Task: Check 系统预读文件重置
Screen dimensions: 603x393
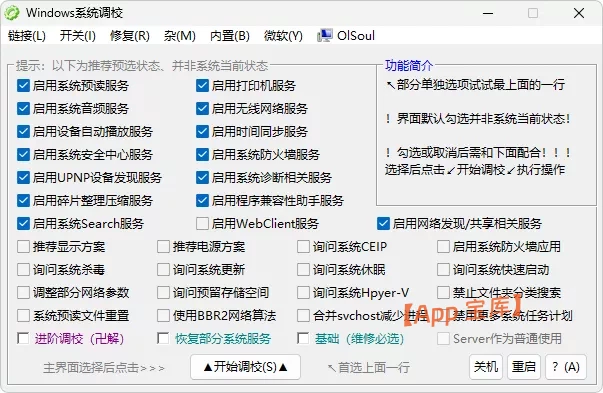Action: (x=23, y=316)
